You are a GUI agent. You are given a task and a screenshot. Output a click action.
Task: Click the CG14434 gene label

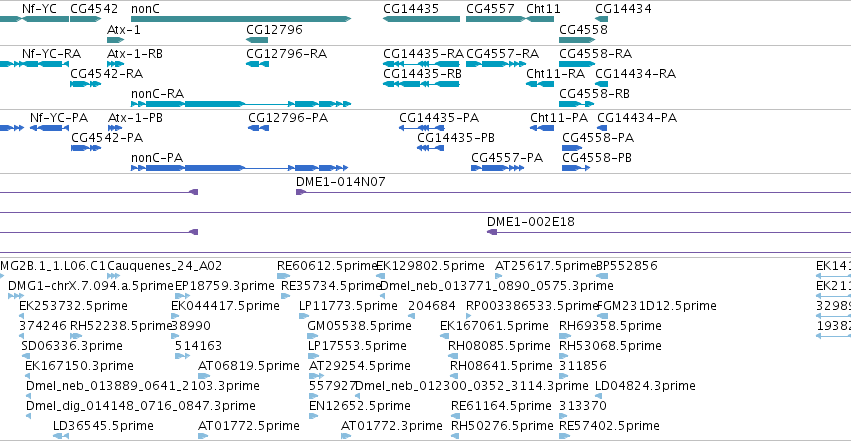point(623,9)
